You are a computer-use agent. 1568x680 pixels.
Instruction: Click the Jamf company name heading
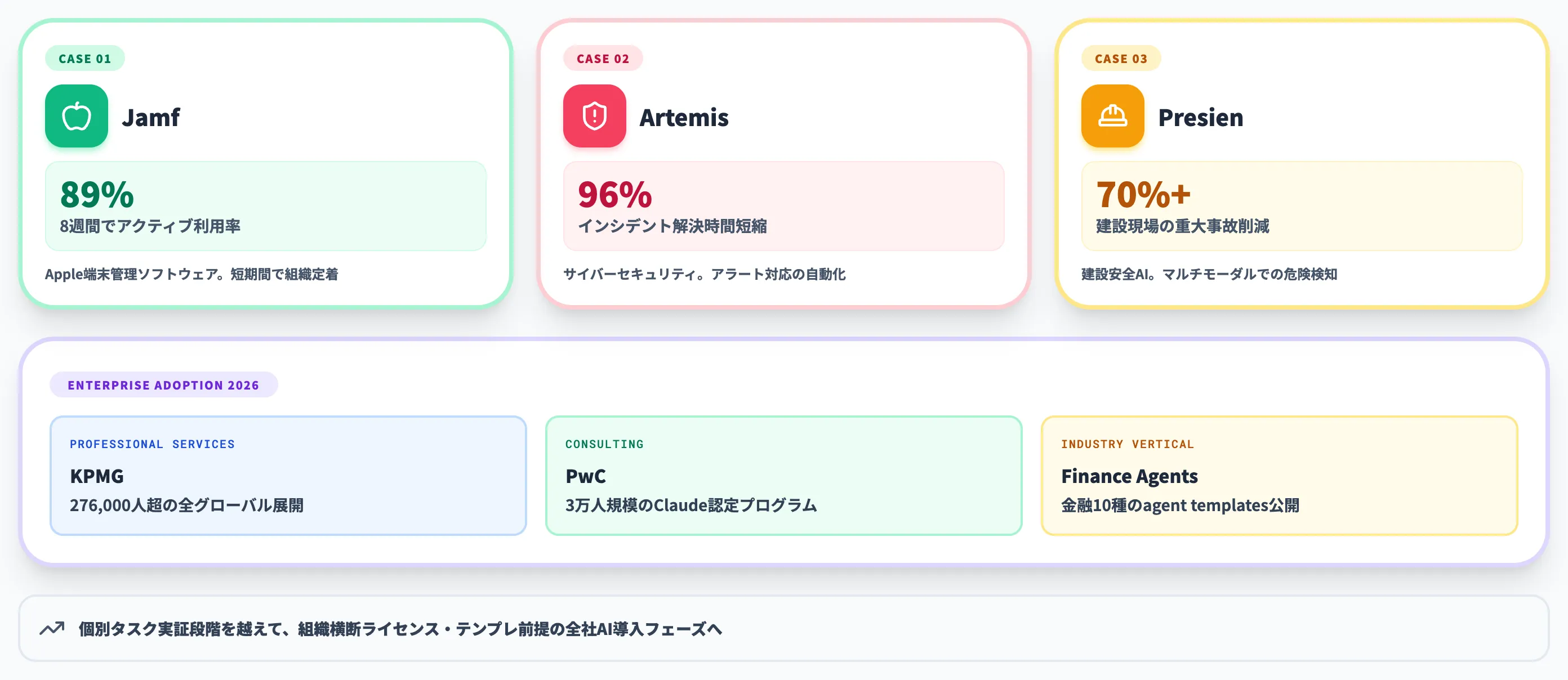click(x=151, y=118)
